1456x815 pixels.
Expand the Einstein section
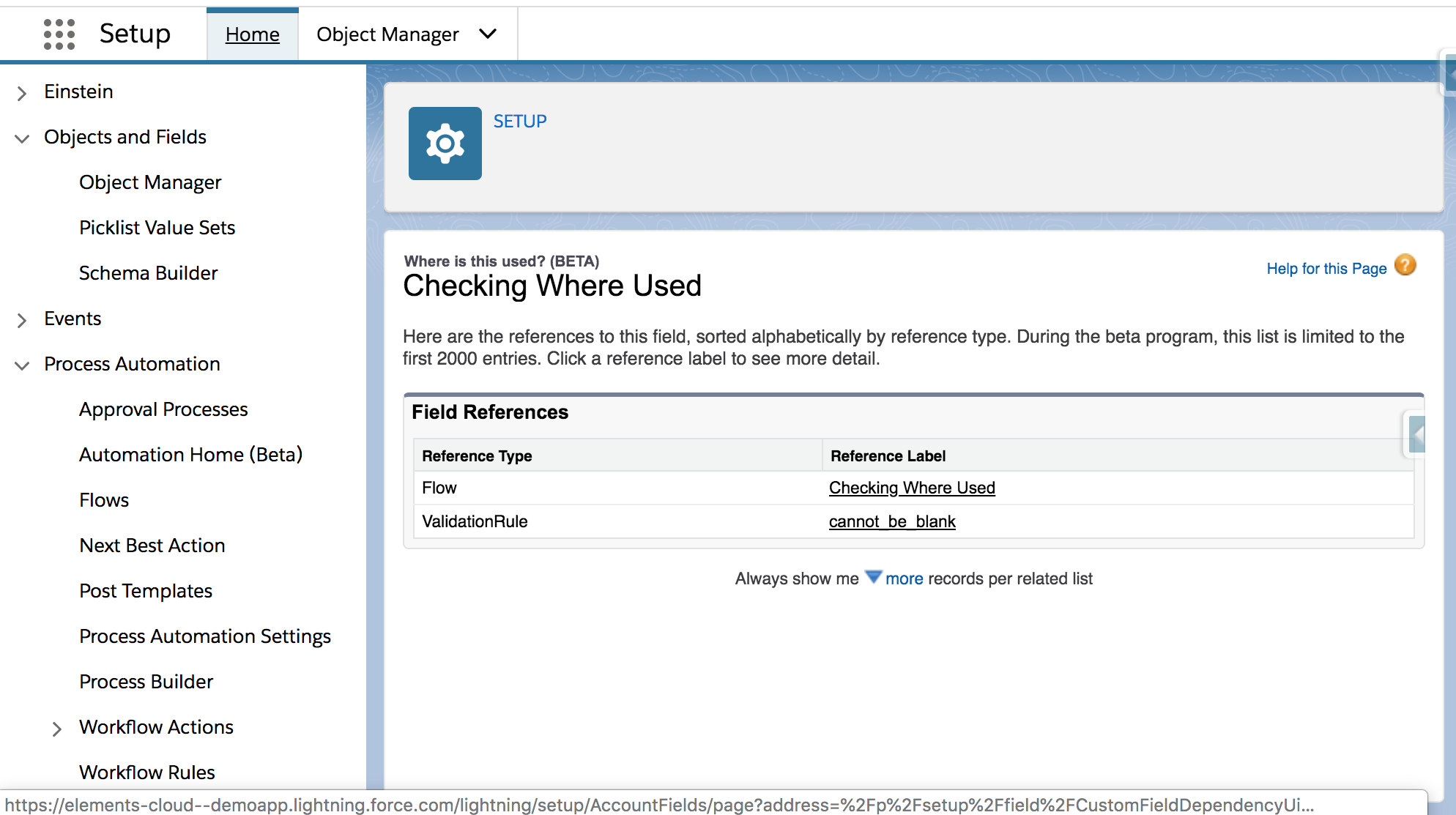click(22, 93)
